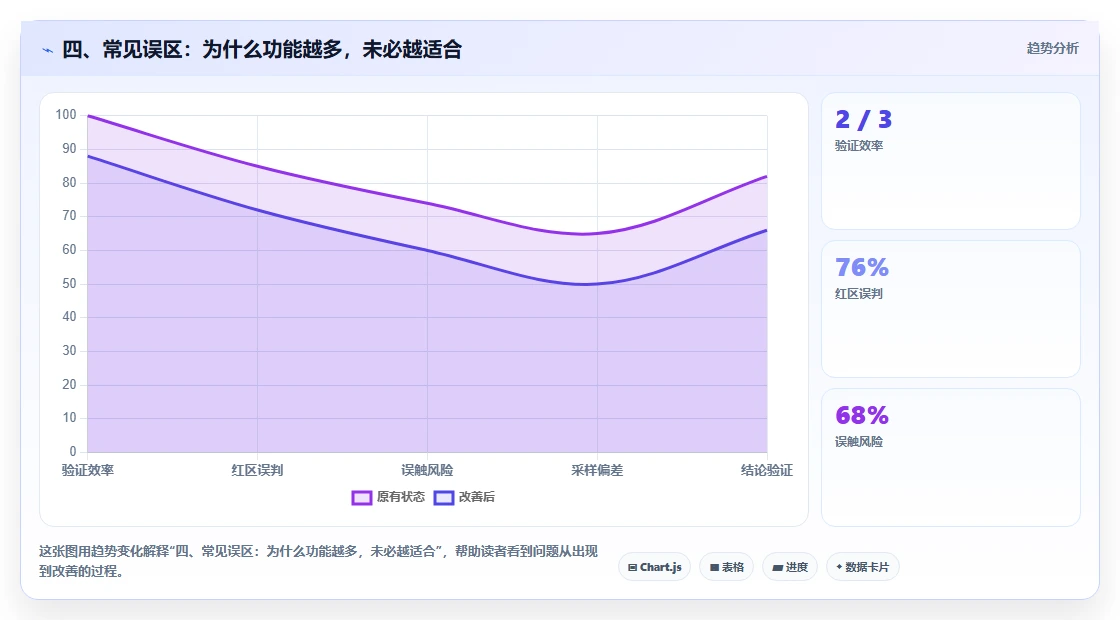
Task: Click the 误触风险 x-axis label
Action: tap(427, 470)
